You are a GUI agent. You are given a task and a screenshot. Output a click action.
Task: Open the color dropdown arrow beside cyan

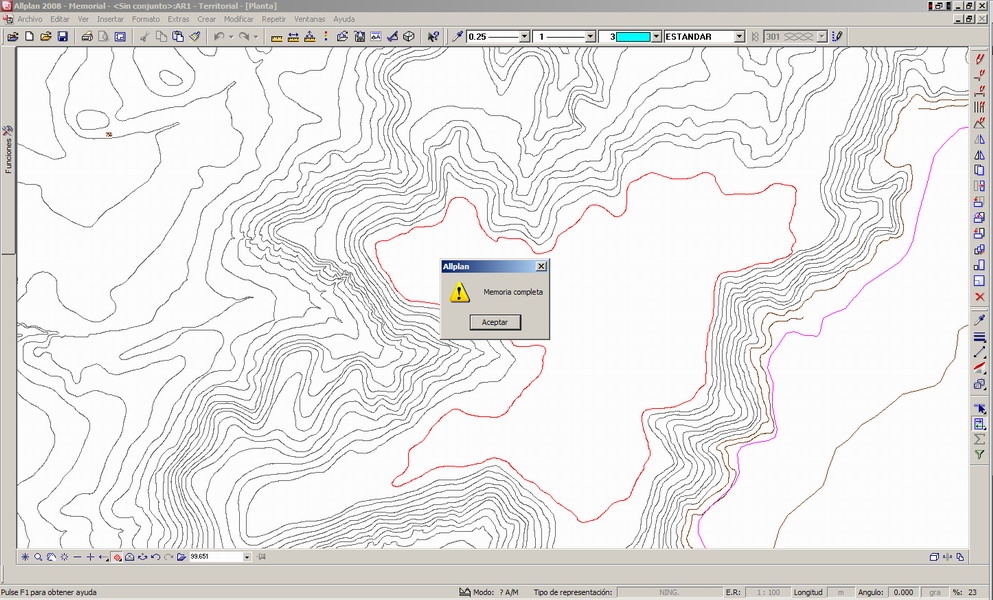tap(656, 37)
